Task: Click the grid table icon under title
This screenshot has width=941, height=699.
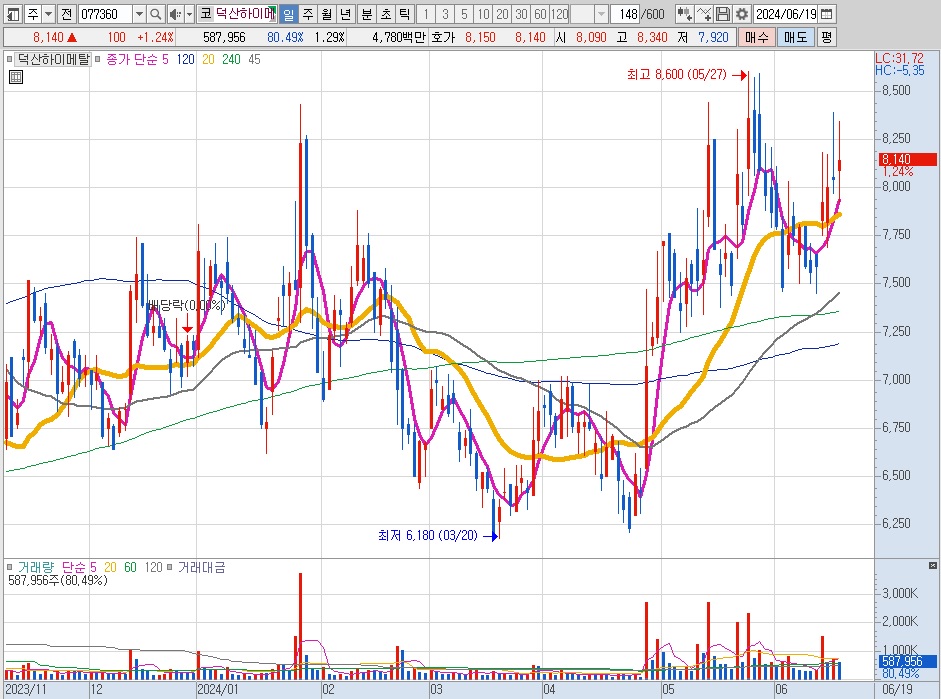Action: click(16, 77)
